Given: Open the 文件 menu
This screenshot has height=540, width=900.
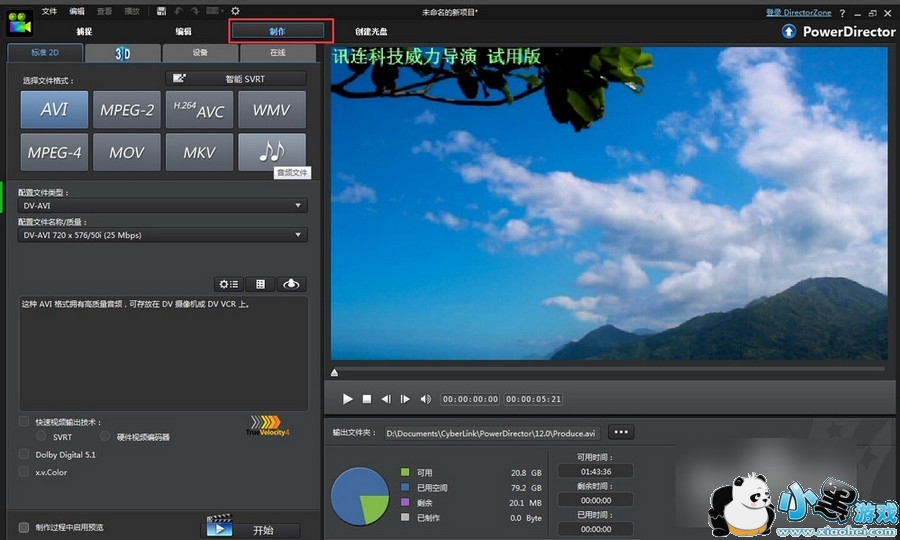Looking at the screenshot, I should click(49, 11).
